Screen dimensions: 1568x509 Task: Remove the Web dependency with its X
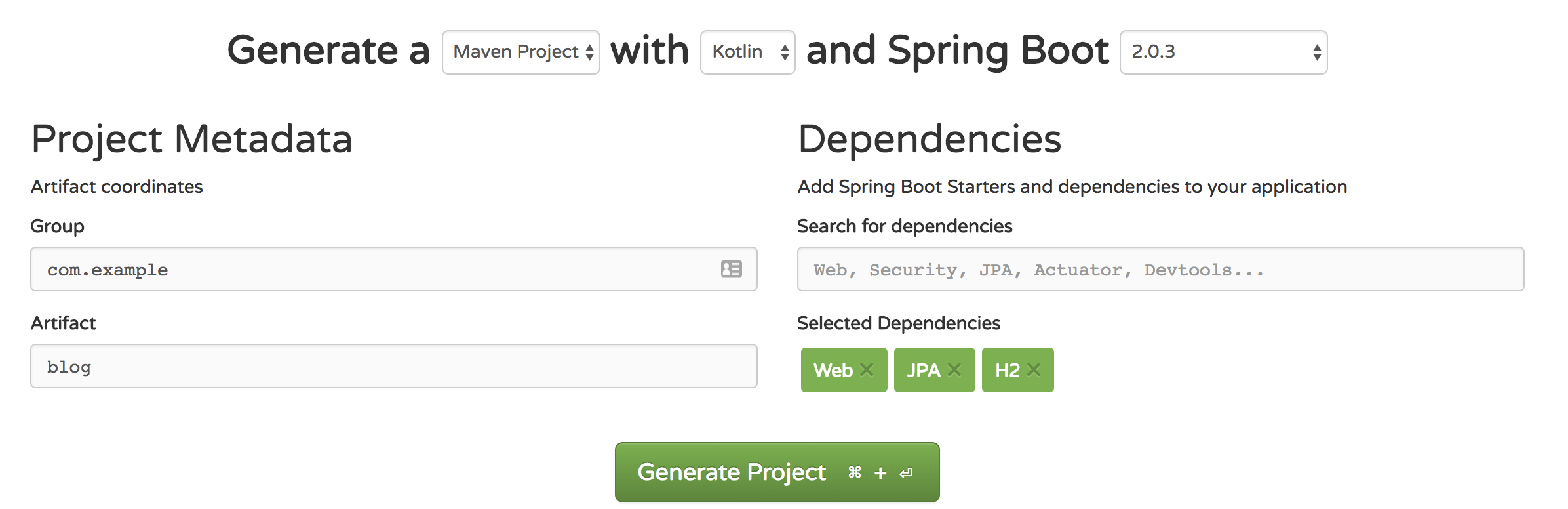pos(867,370)
